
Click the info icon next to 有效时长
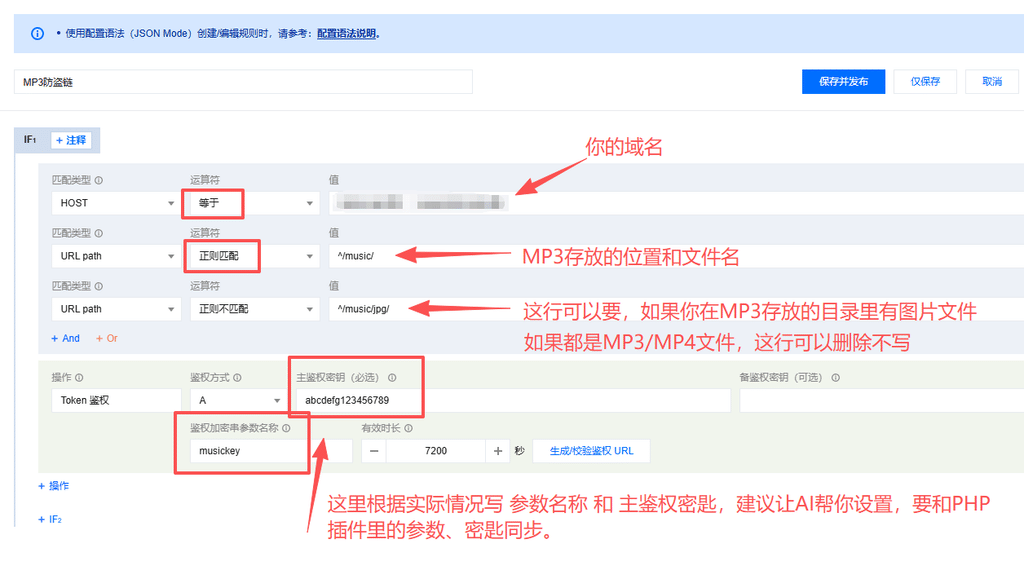click(408, 428)
